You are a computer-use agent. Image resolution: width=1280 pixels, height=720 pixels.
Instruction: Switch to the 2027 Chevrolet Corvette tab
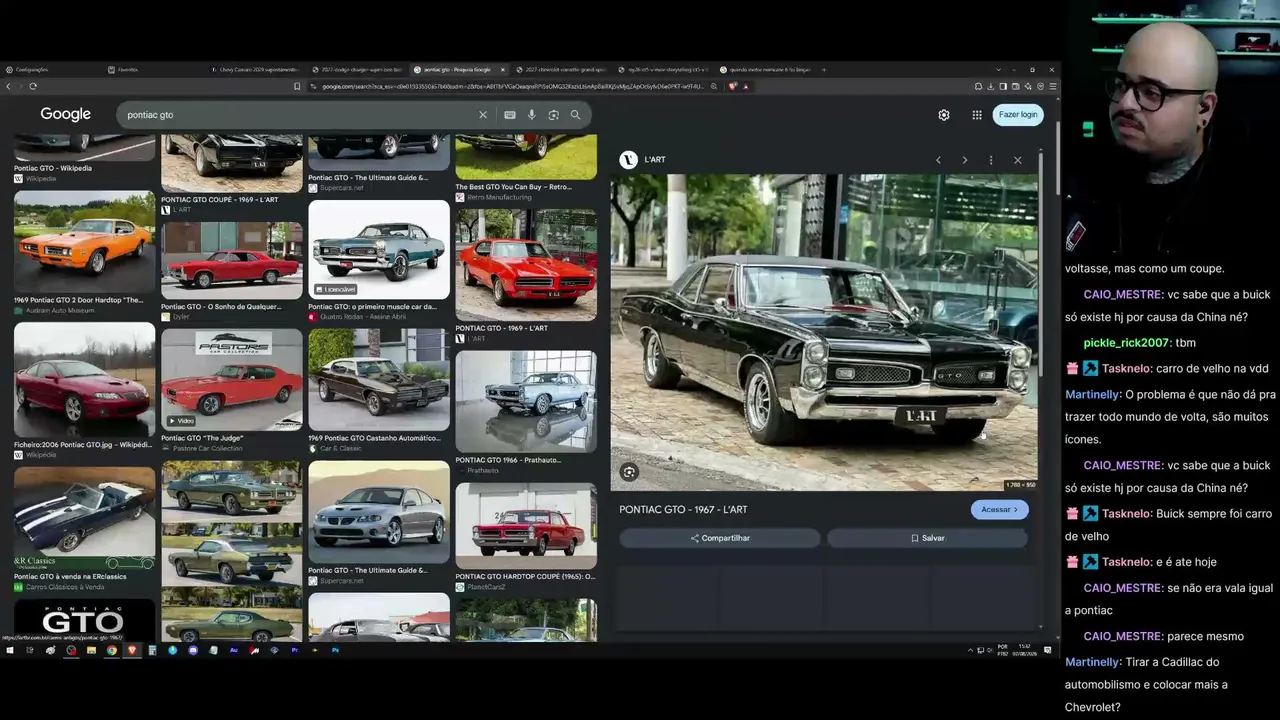coord(561,70)
